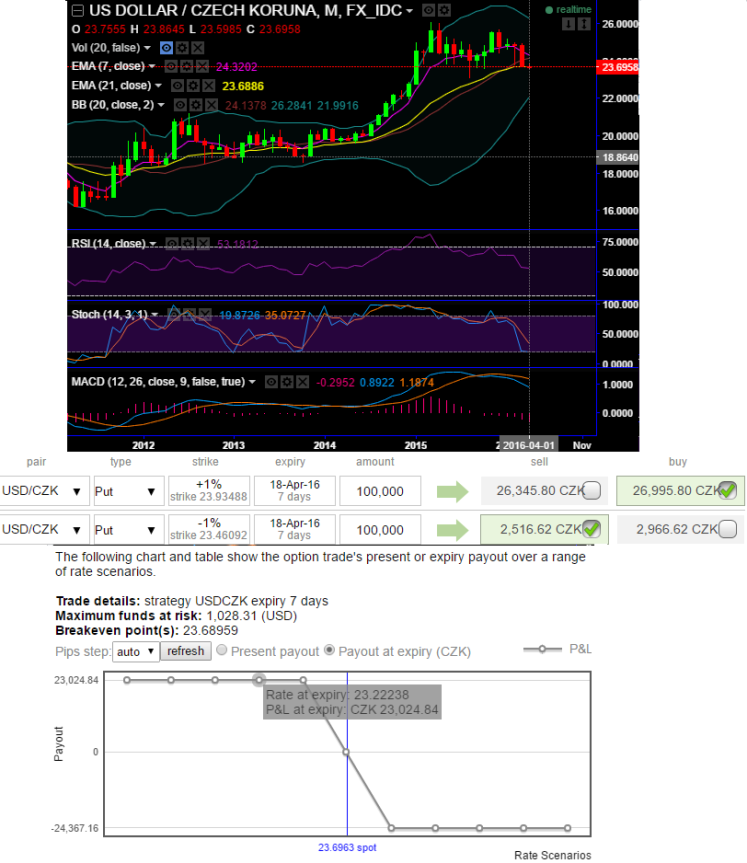The image size is (747, 863).
Task: Click the highlighted payout point at 23.22238
Action: [259, 680]
